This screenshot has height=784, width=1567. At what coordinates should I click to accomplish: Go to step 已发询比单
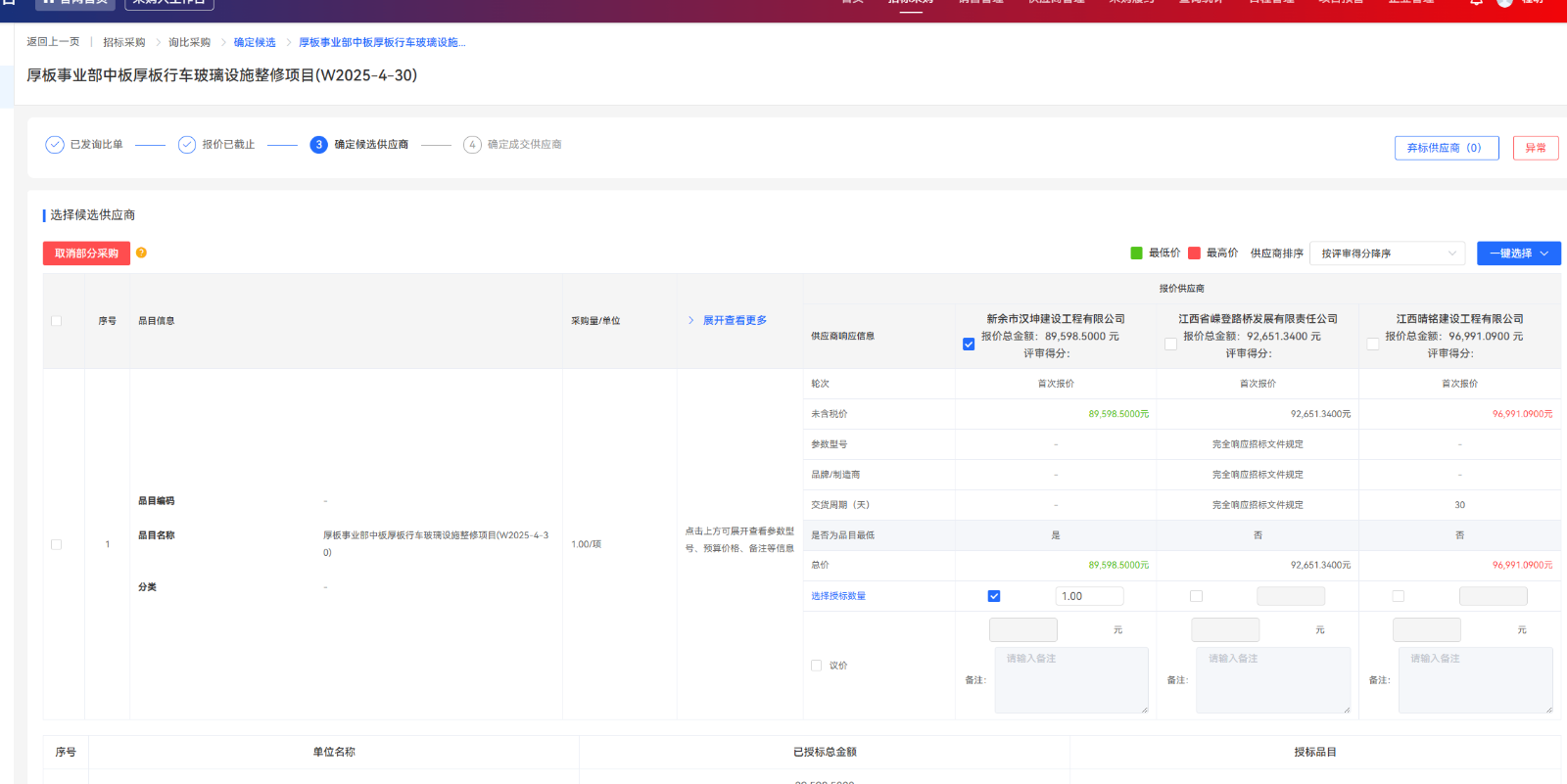coord(96,145)
